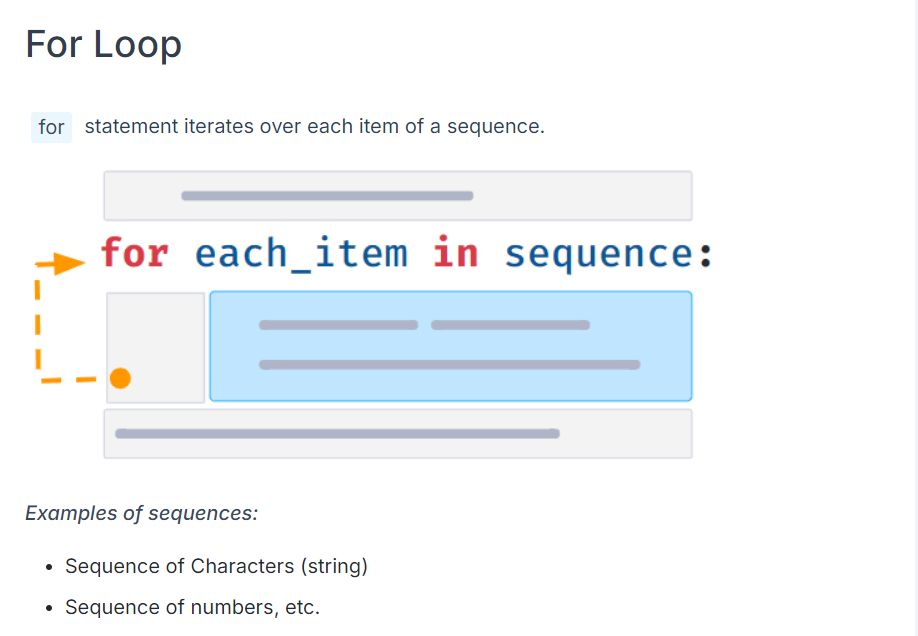Click the "each_item" variable in the diagram
The image size is (918, 636).
pos(301,254)
